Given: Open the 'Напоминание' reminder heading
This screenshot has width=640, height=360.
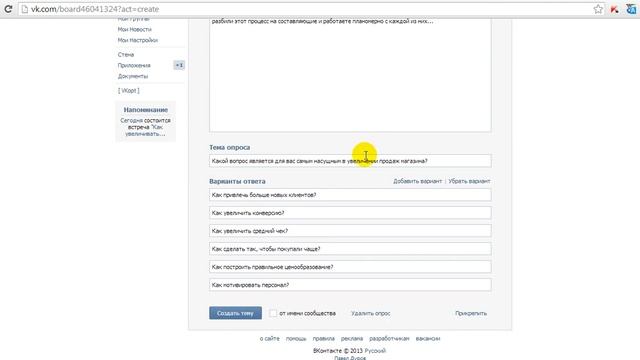Looking at the screenshot, I should pyautogui.click(x=145, y=110).
